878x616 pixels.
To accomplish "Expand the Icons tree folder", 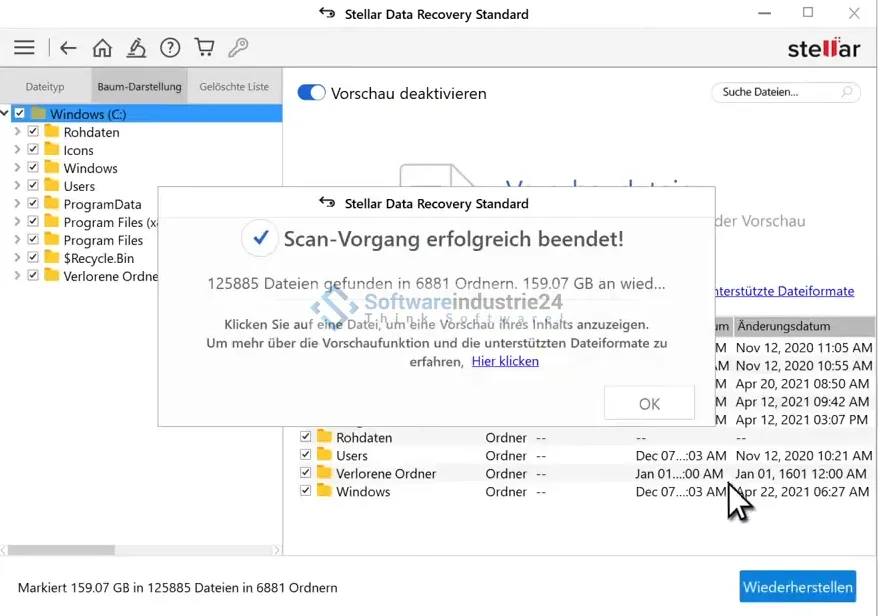I will click(x=17, y=150).
